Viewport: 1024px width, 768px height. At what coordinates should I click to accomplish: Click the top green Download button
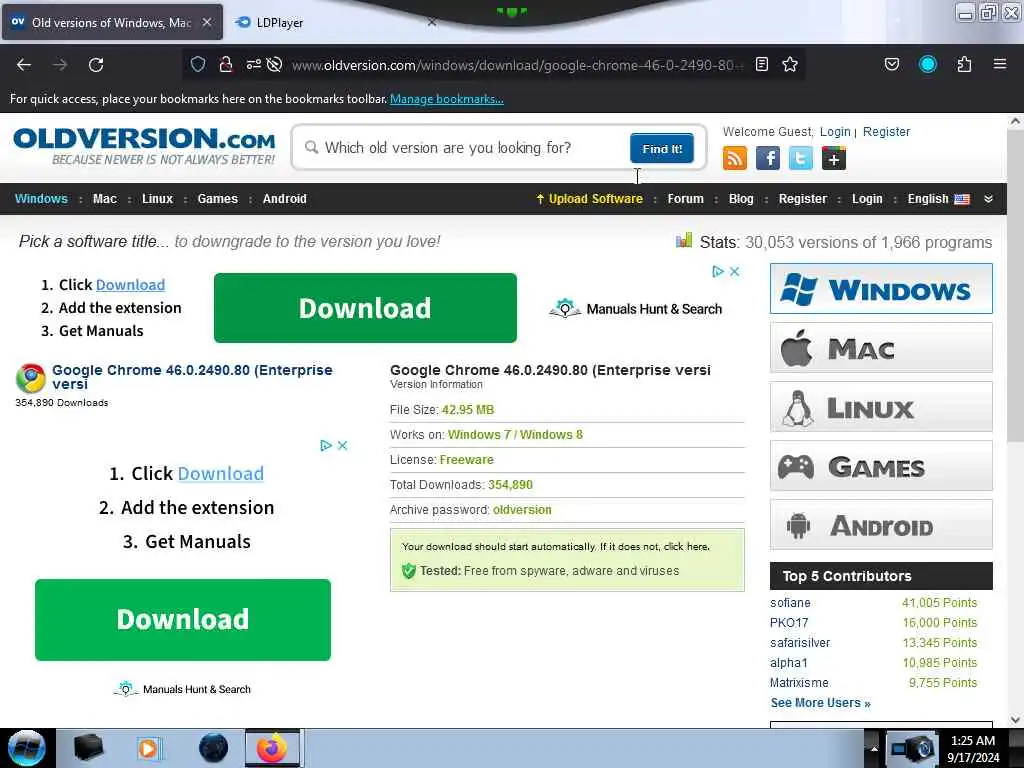coord(365,308)
